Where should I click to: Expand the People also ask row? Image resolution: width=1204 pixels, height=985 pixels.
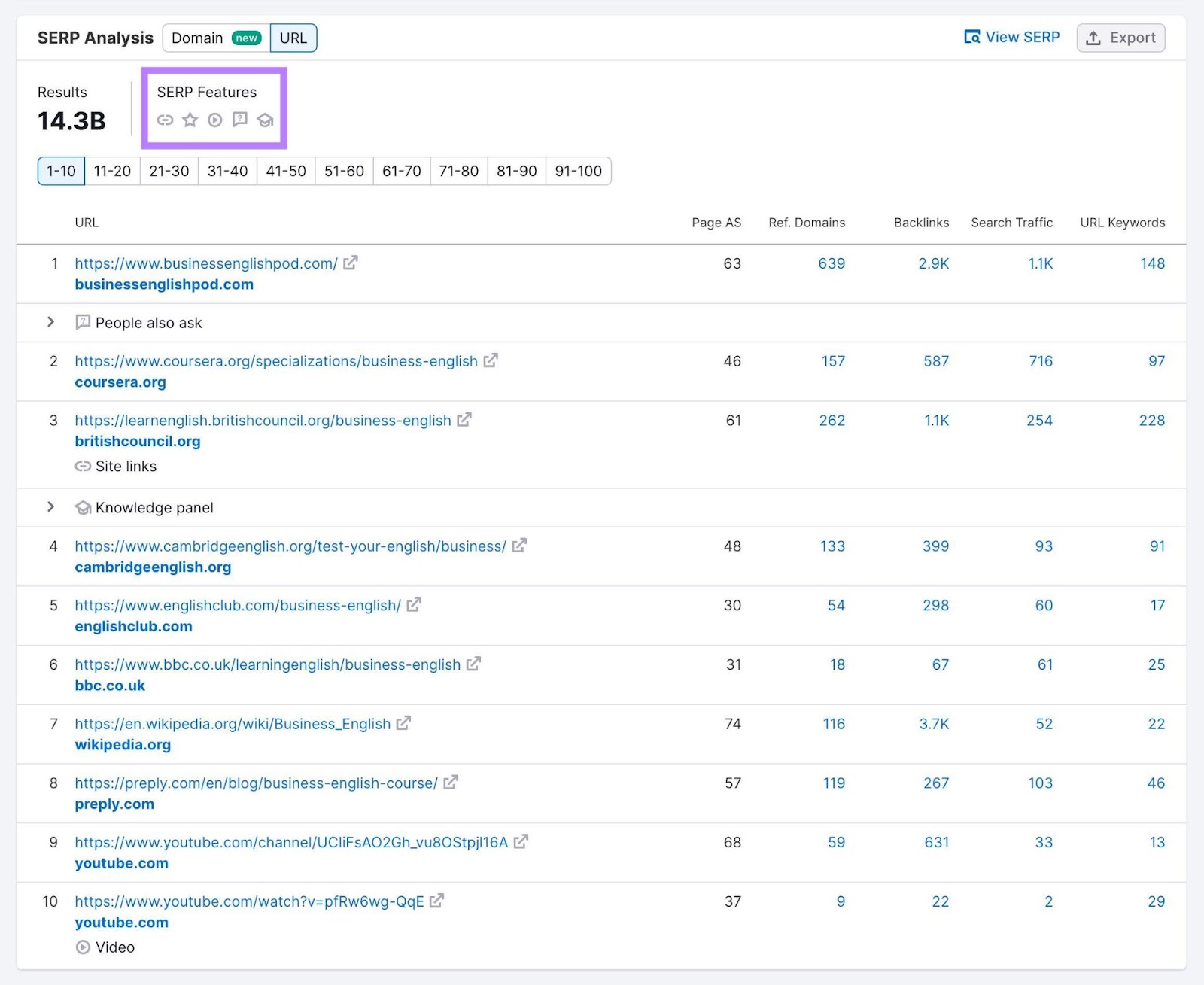(50, 322)
